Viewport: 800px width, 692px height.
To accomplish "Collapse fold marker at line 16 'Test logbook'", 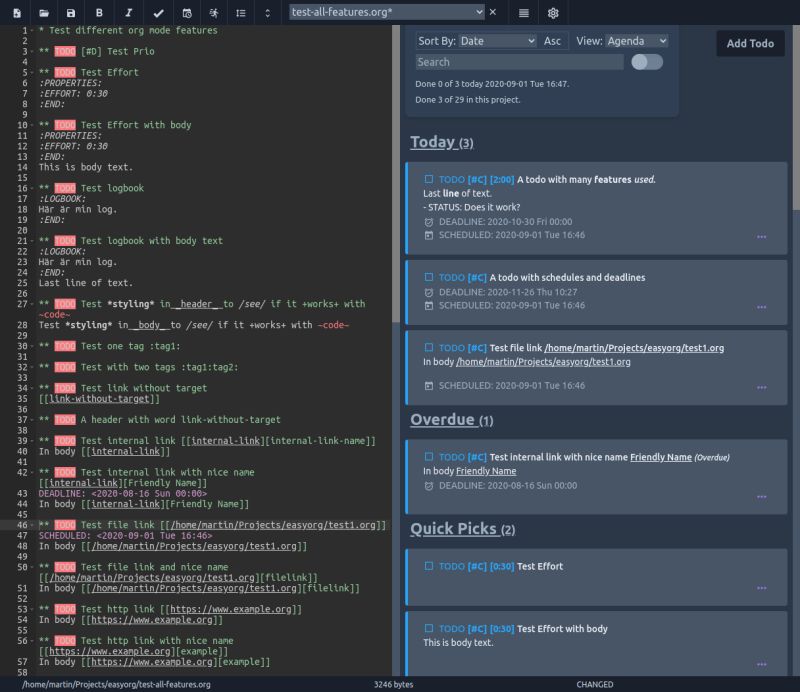I will (x=32, y=188).
